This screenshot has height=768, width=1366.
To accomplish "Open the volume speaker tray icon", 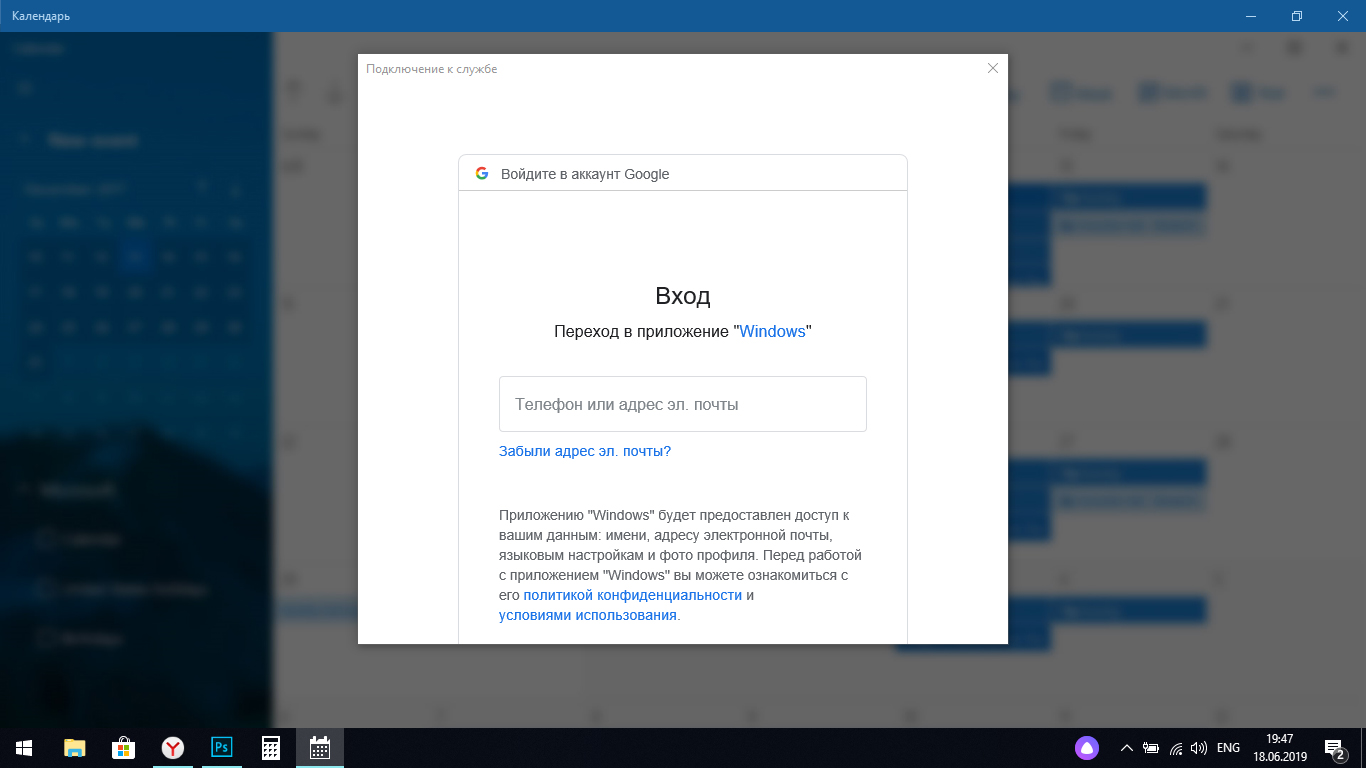I will coord(1199,748).
